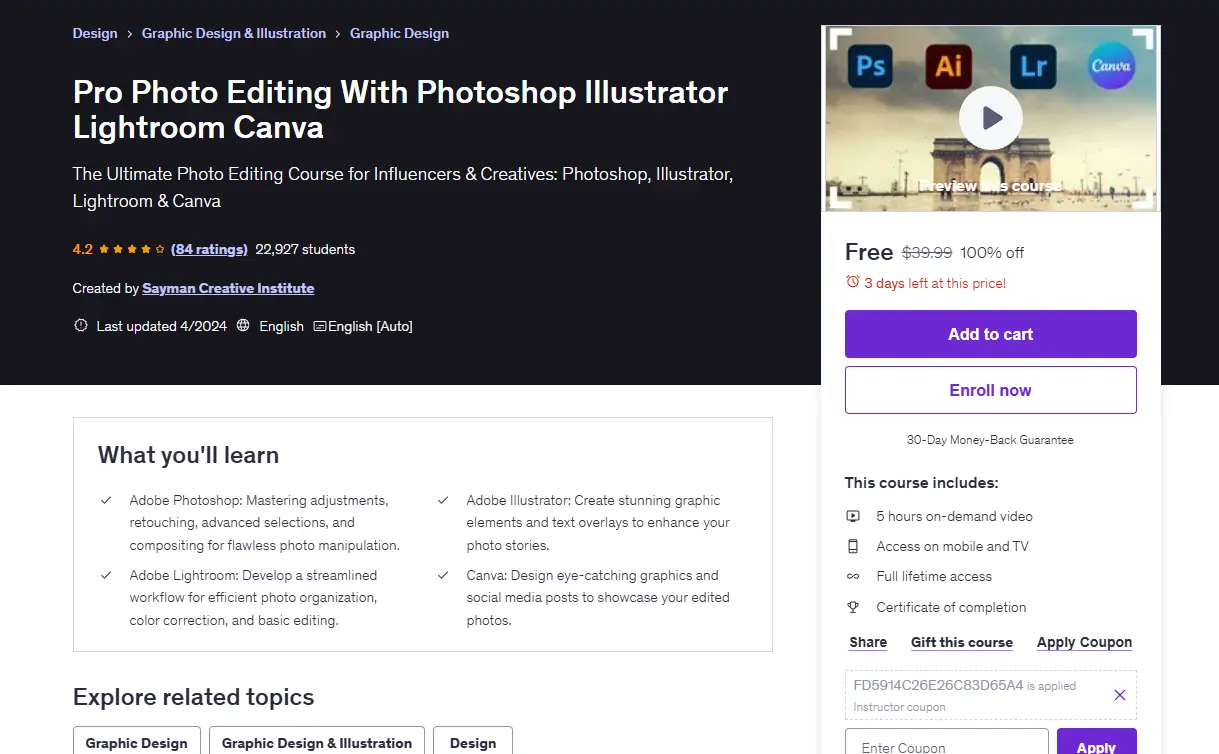The image size is (1219, 754).
Task: Click the This course includes heading
Action: pyautogui.click(x=921, y=483)
